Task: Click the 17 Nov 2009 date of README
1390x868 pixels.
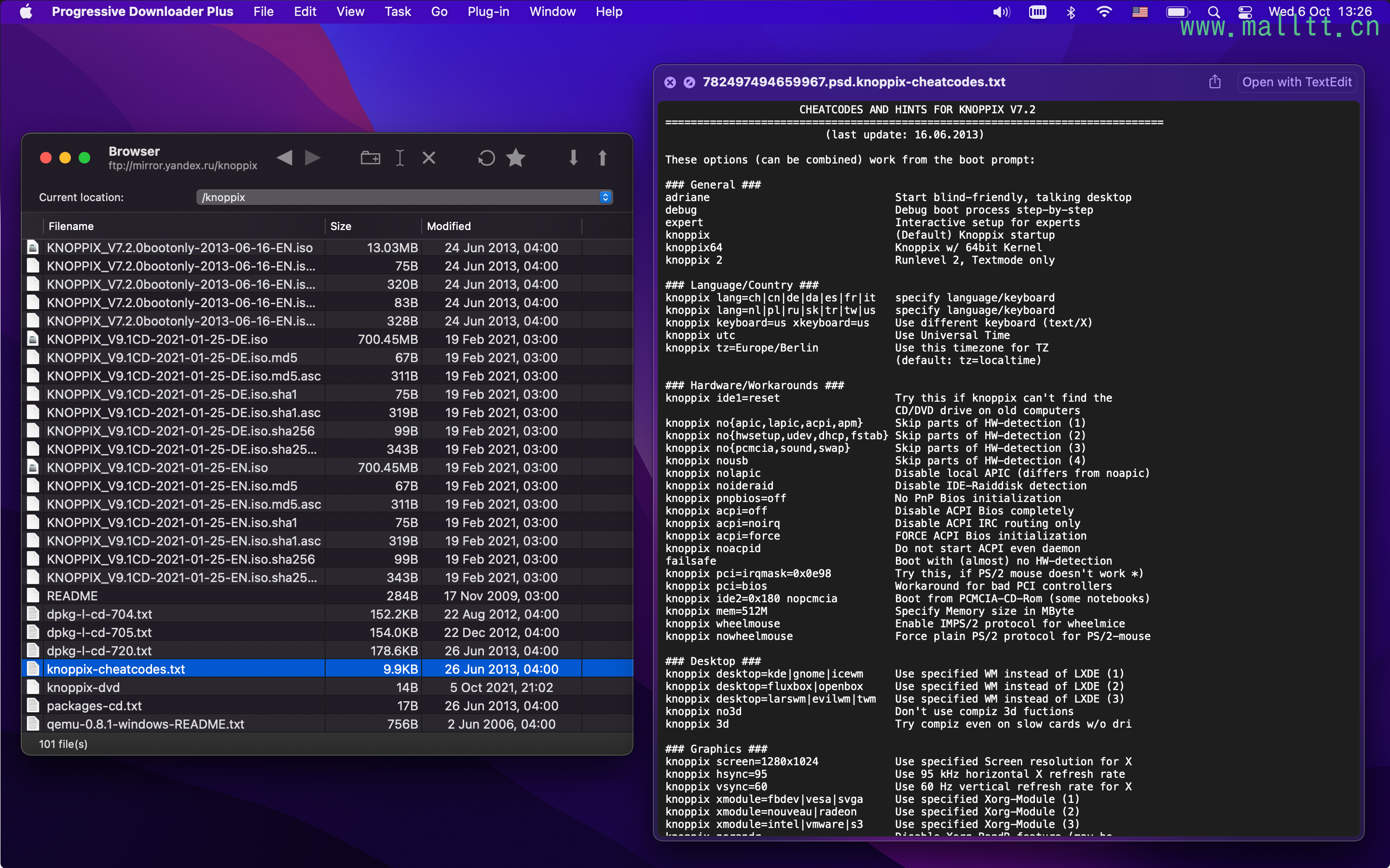Action: pos(501,596)
